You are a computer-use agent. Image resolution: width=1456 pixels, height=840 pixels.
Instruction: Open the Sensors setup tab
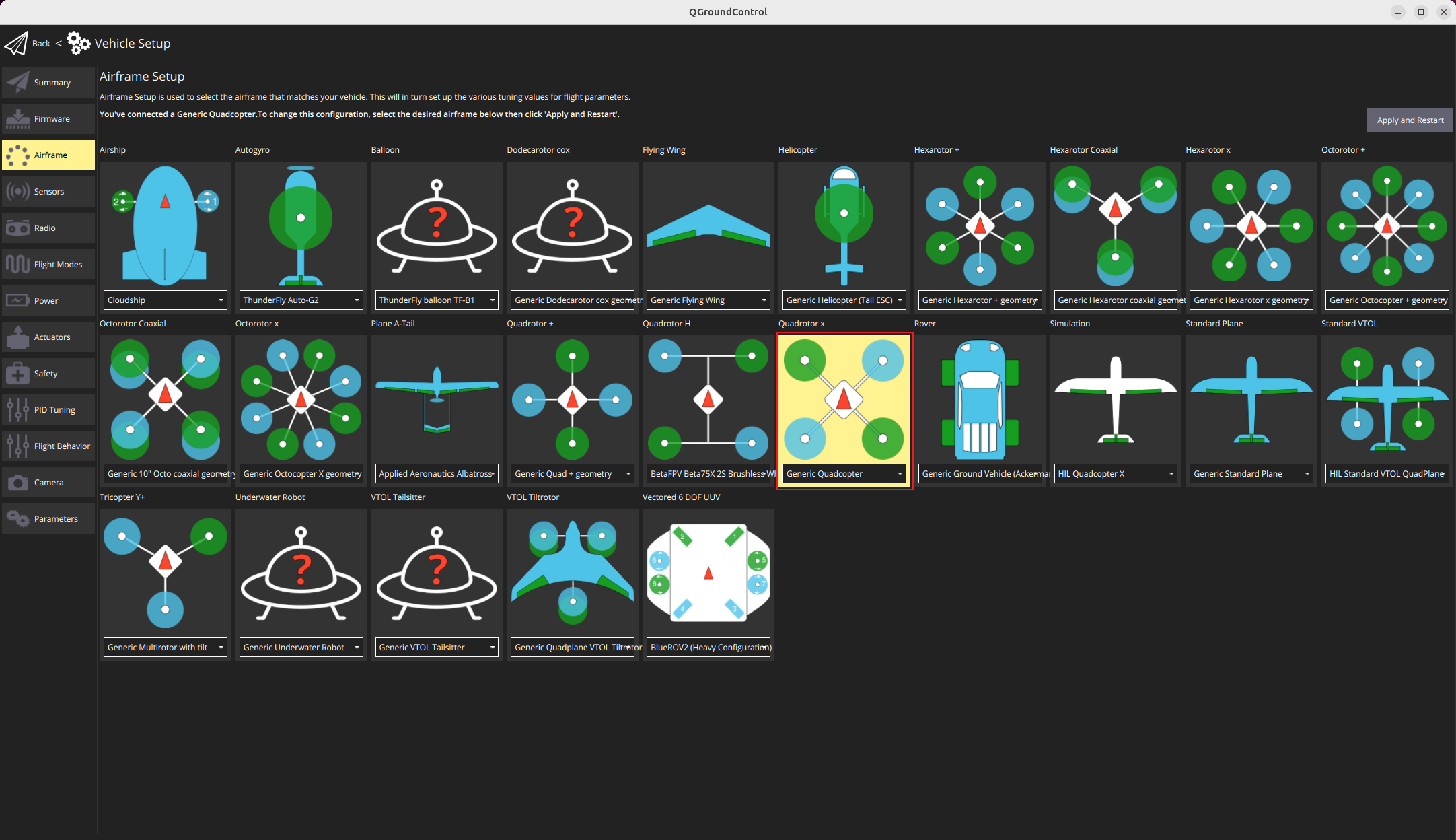(48, 192)
